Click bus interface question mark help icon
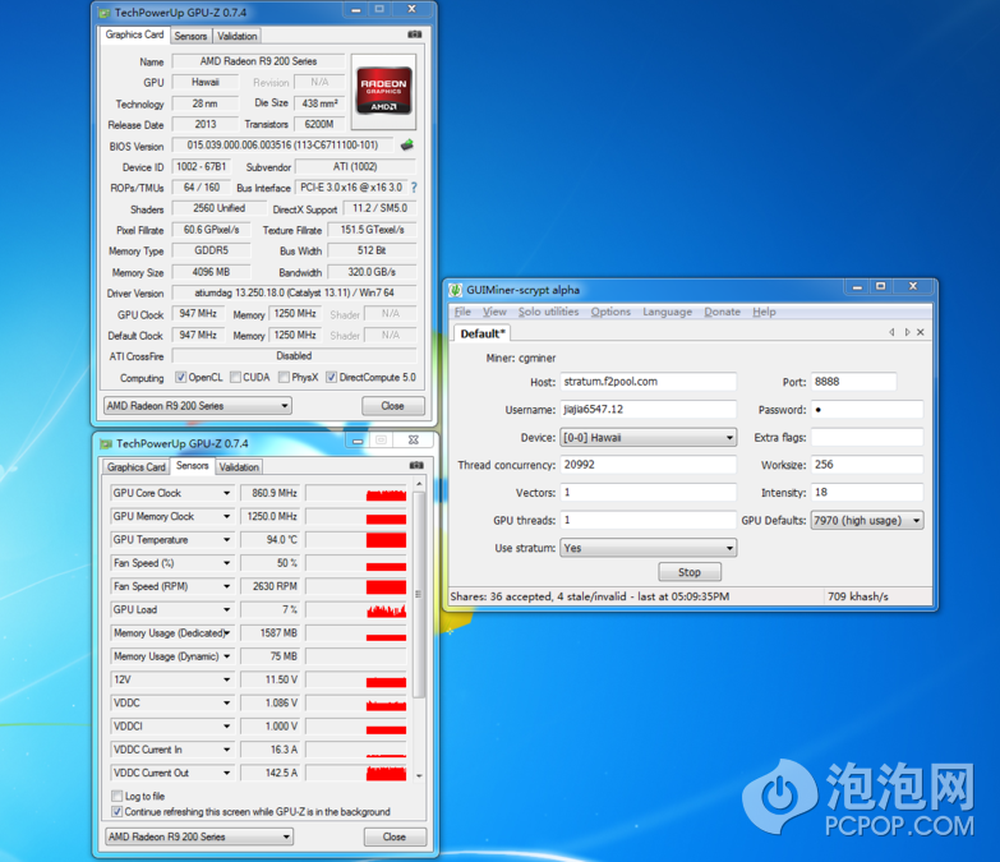 415,187
